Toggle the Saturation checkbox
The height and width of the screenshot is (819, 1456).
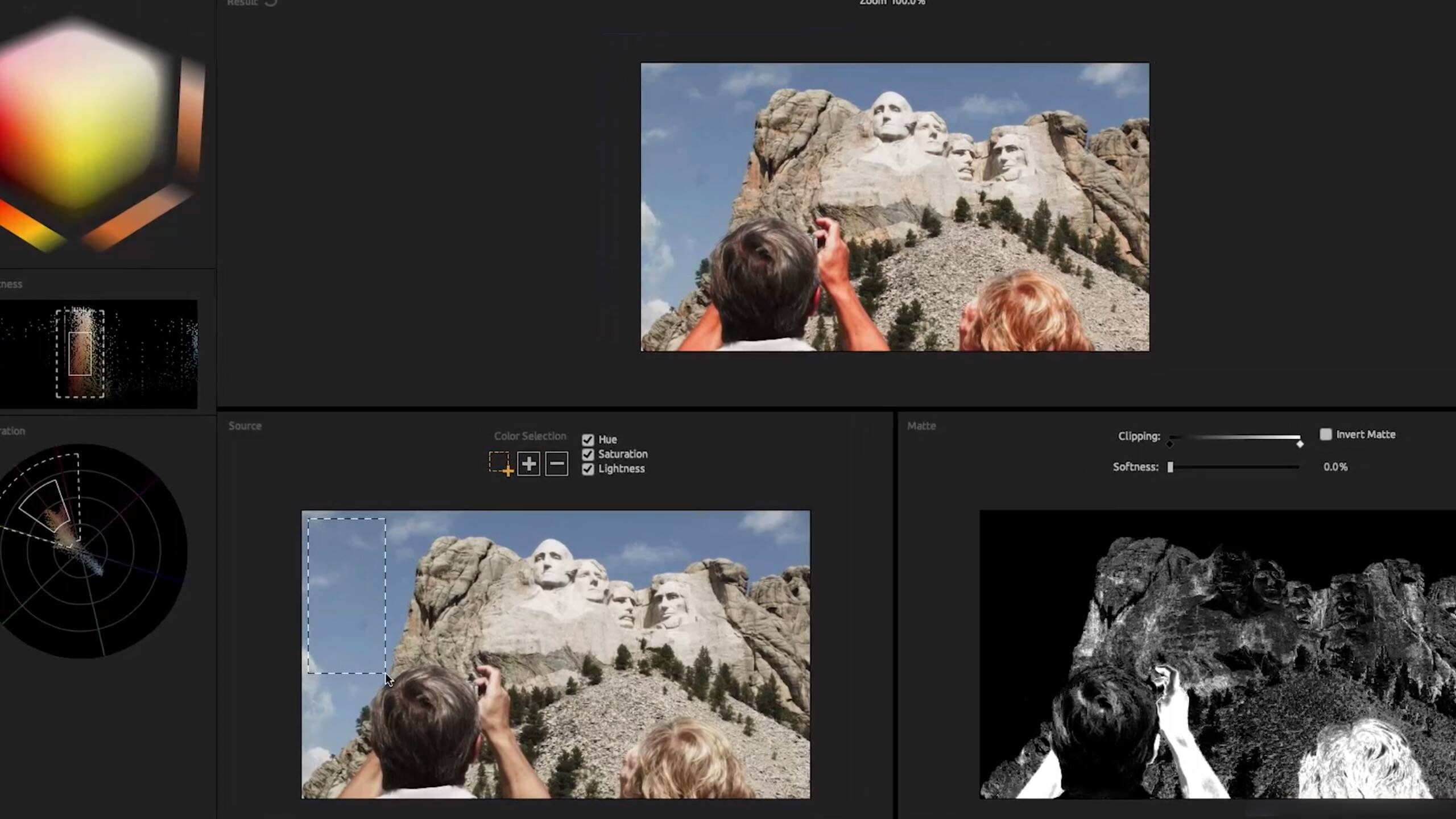point(588,454)
